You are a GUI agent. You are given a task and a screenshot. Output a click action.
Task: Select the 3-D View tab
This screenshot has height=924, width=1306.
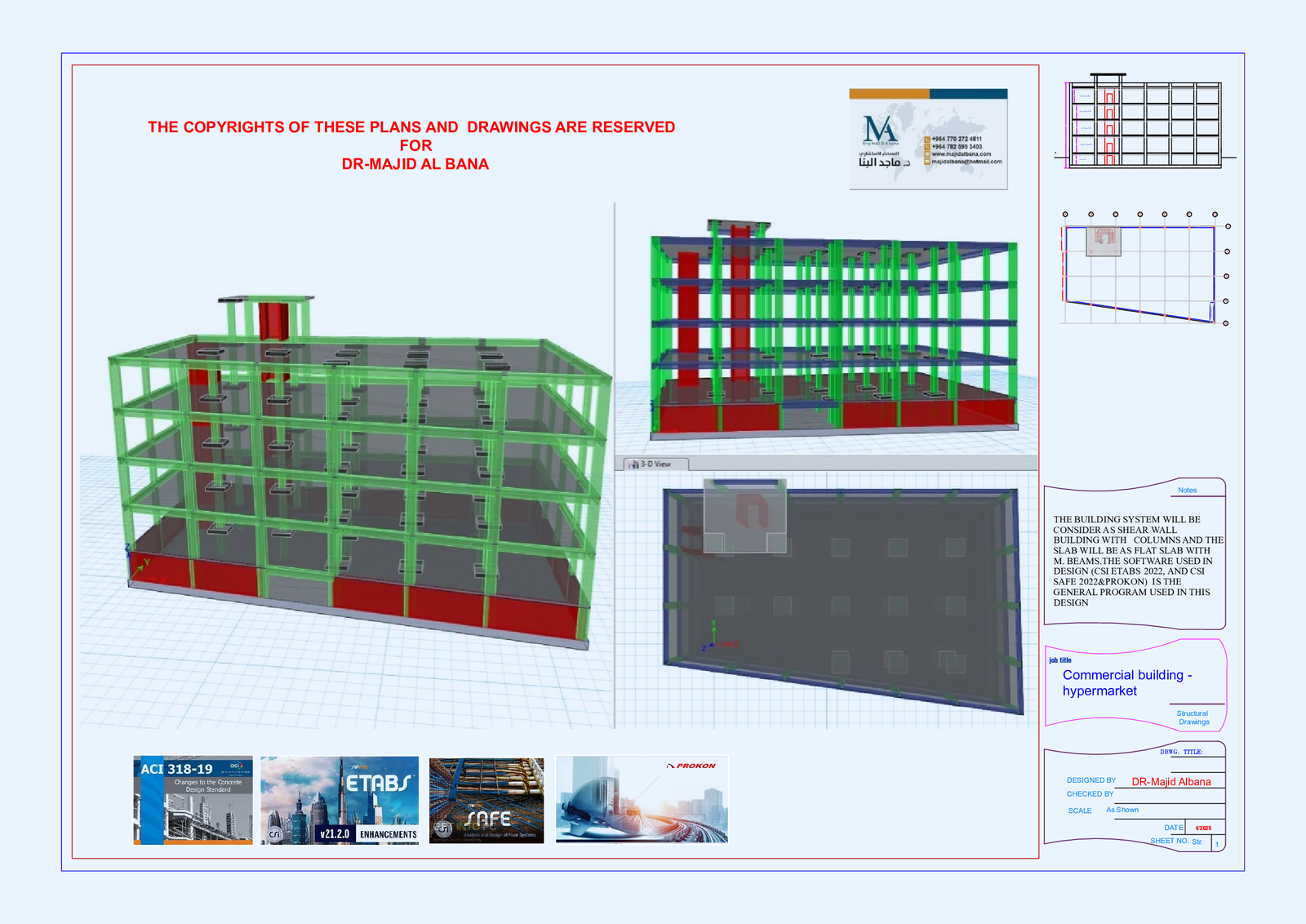click(656, 464)
